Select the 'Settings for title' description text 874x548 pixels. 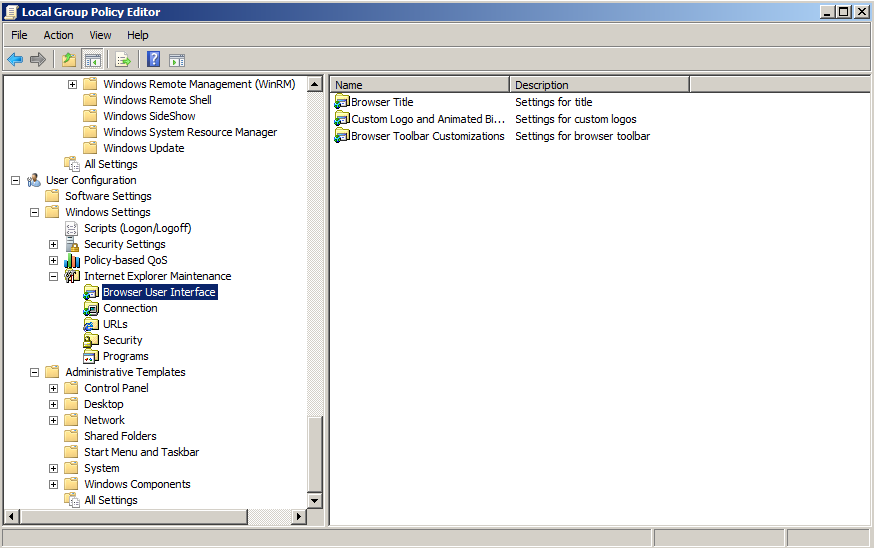click(553, 102)
